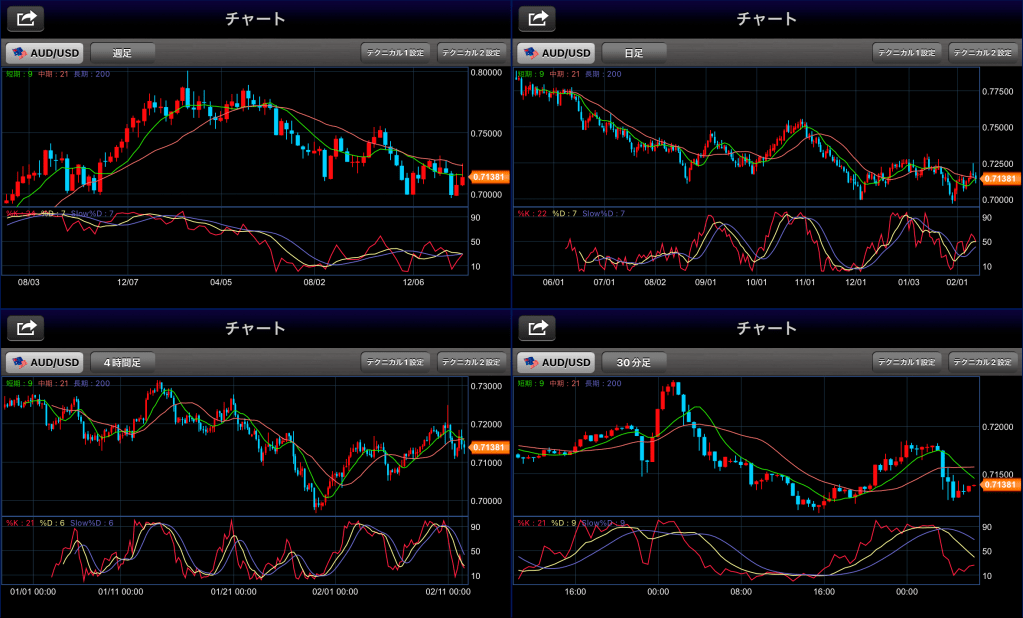Viewport: 1023px width, 618px height.
Task: Tap the share icon above the 4時間足 chart
Action: coord(27,327)
